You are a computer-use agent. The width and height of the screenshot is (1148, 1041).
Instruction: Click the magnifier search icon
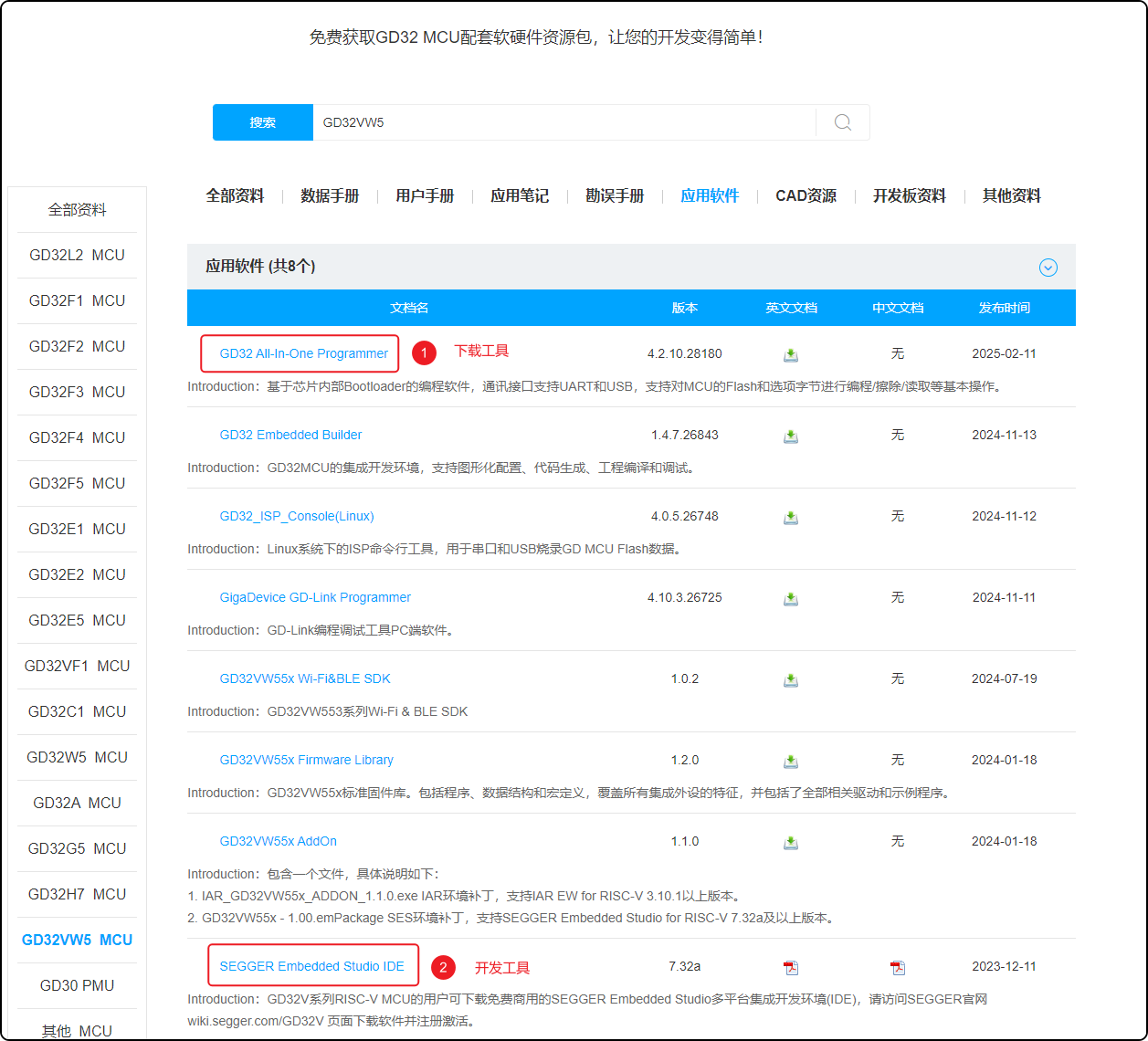842,122
